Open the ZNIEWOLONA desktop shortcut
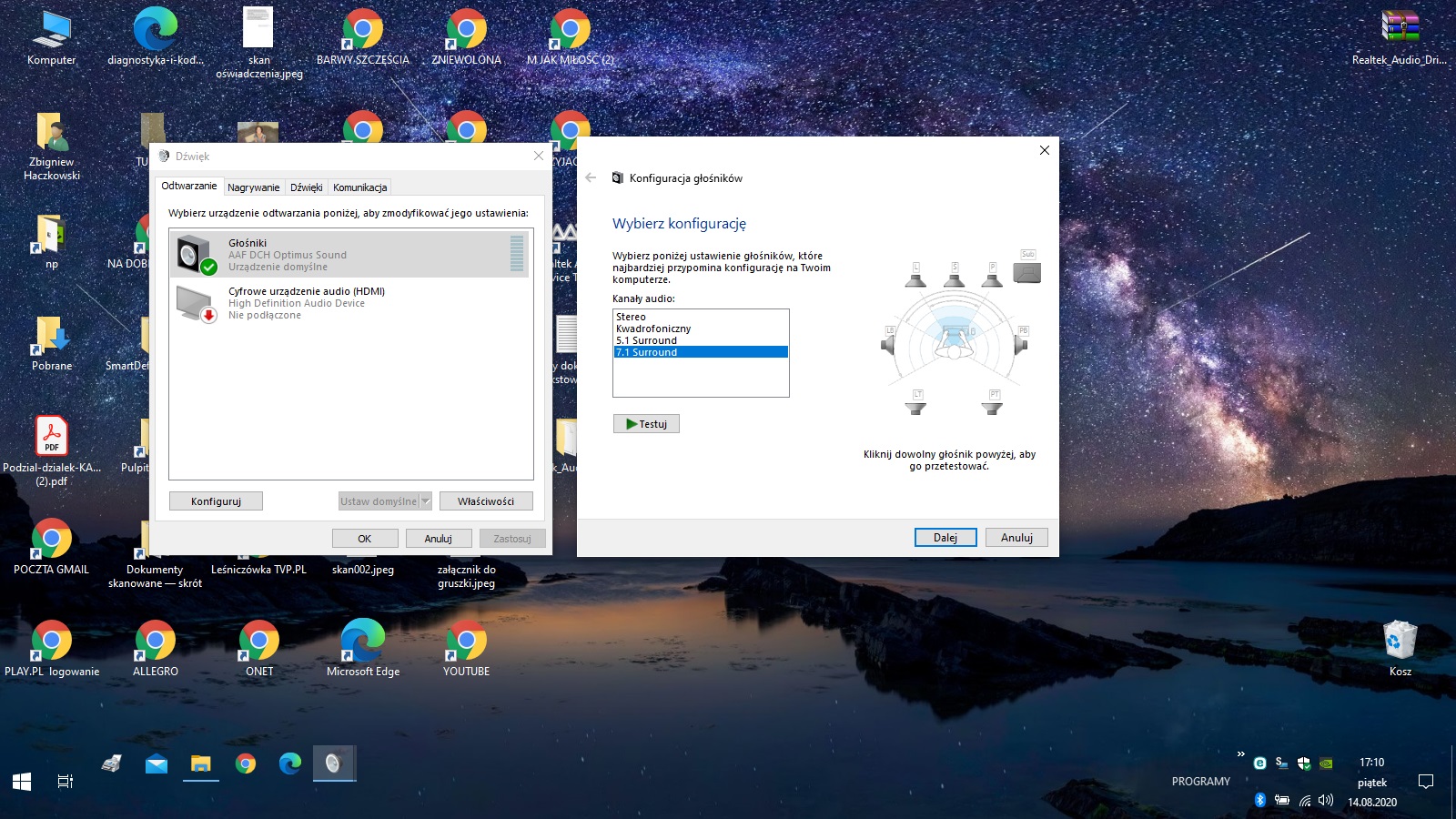 pos(466,37)
